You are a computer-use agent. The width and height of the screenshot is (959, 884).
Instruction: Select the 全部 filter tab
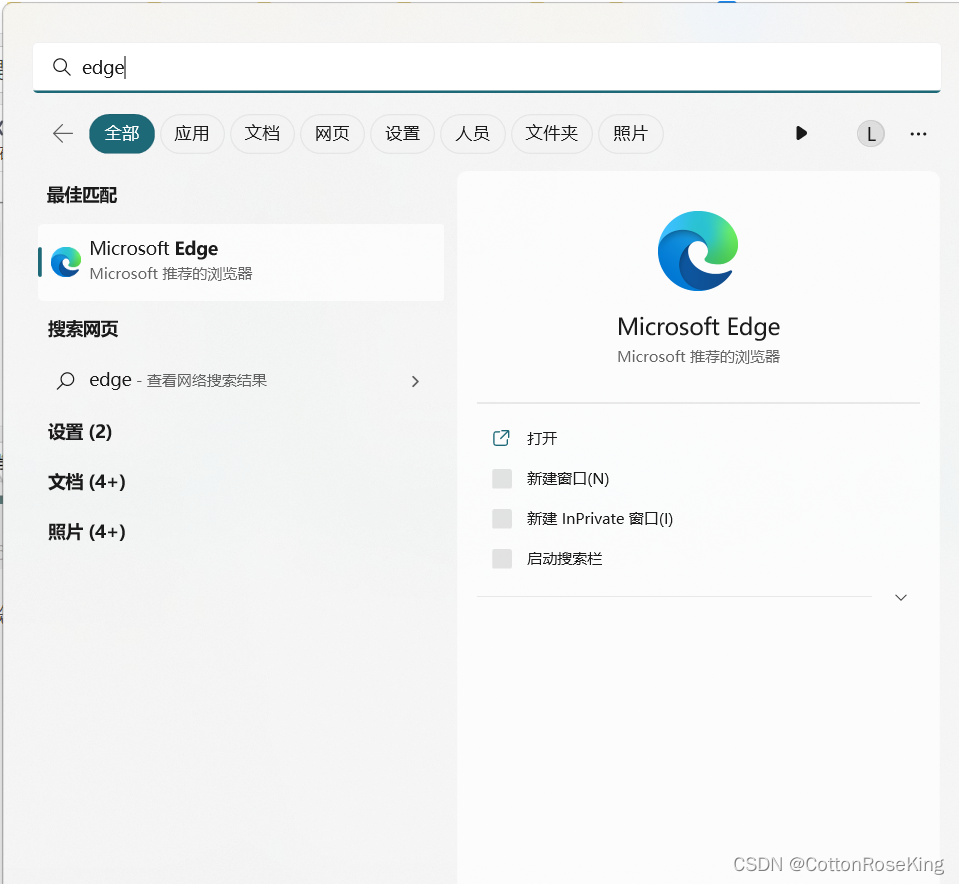(122, 133)
